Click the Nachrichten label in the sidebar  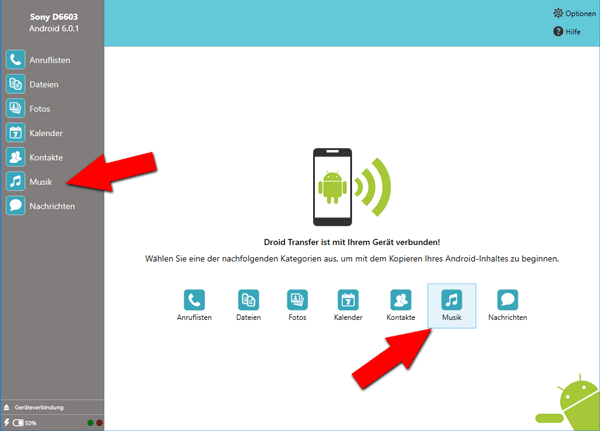52,206
